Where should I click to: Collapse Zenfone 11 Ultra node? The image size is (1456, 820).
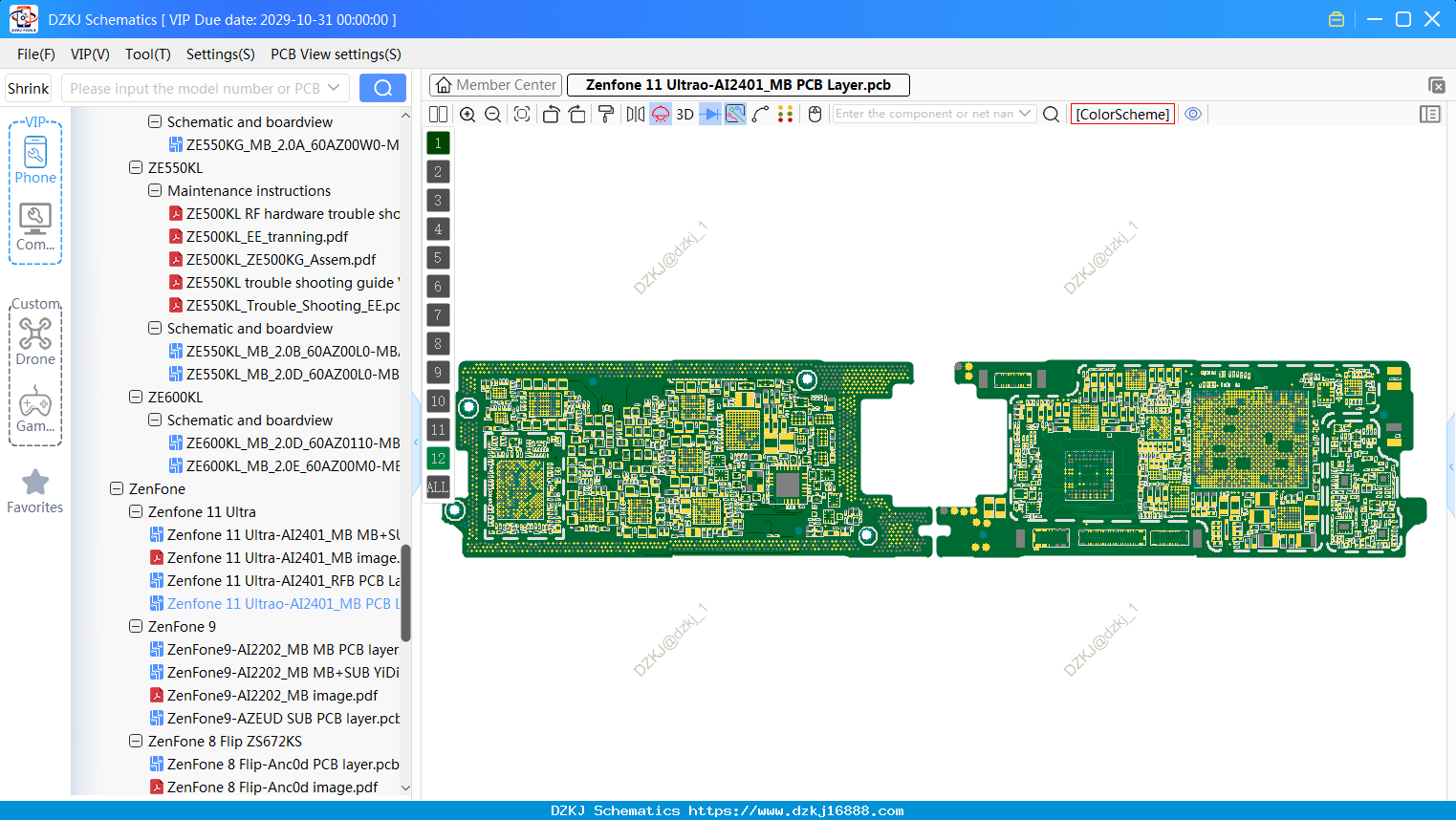tap(136, 511)
